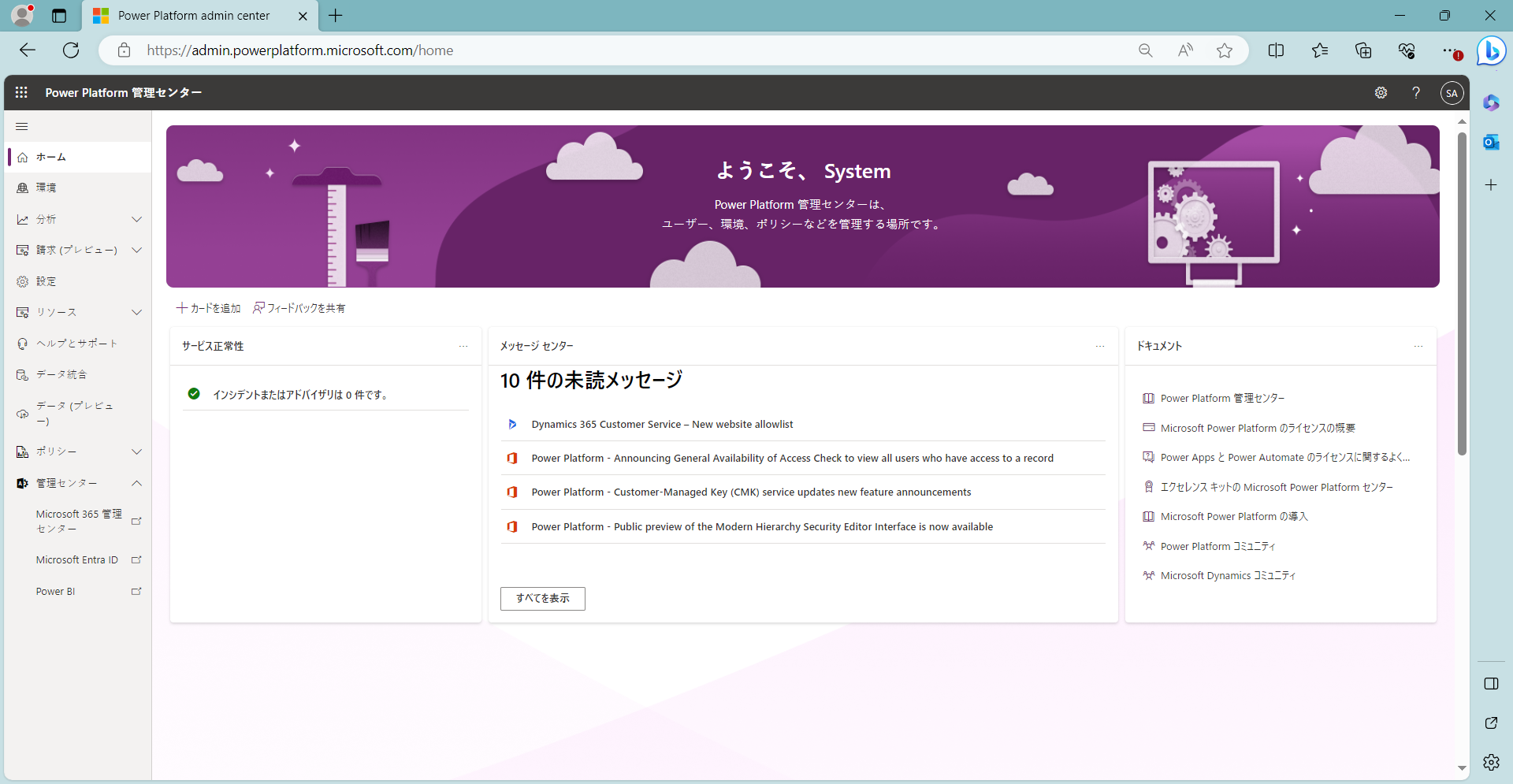Open 環境 in the sidebar
The width and height of the screenshot is (1513, 784).
(x=79, y=188)
